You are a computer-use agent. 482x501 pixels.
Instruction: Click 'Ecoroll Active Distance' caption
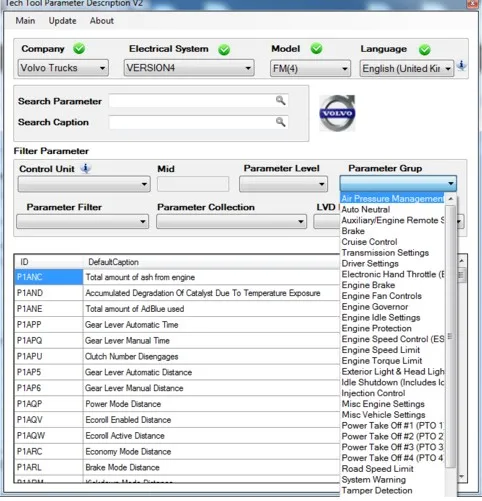point(125,435)
